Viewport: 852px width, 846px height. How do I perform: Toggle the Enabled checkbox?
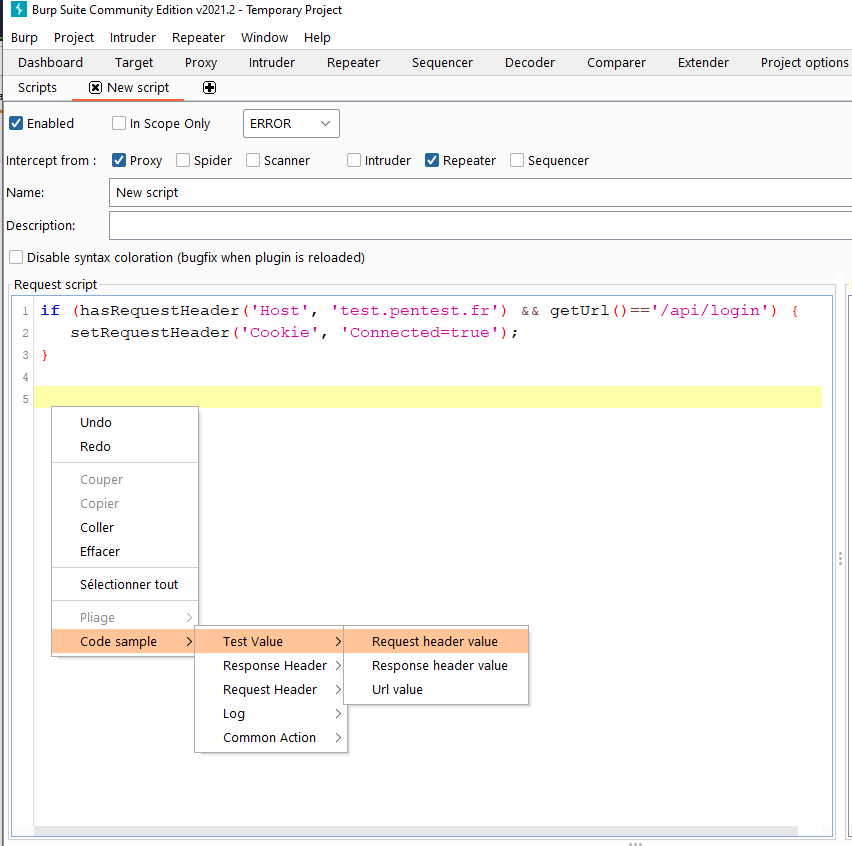pos(16,123)
